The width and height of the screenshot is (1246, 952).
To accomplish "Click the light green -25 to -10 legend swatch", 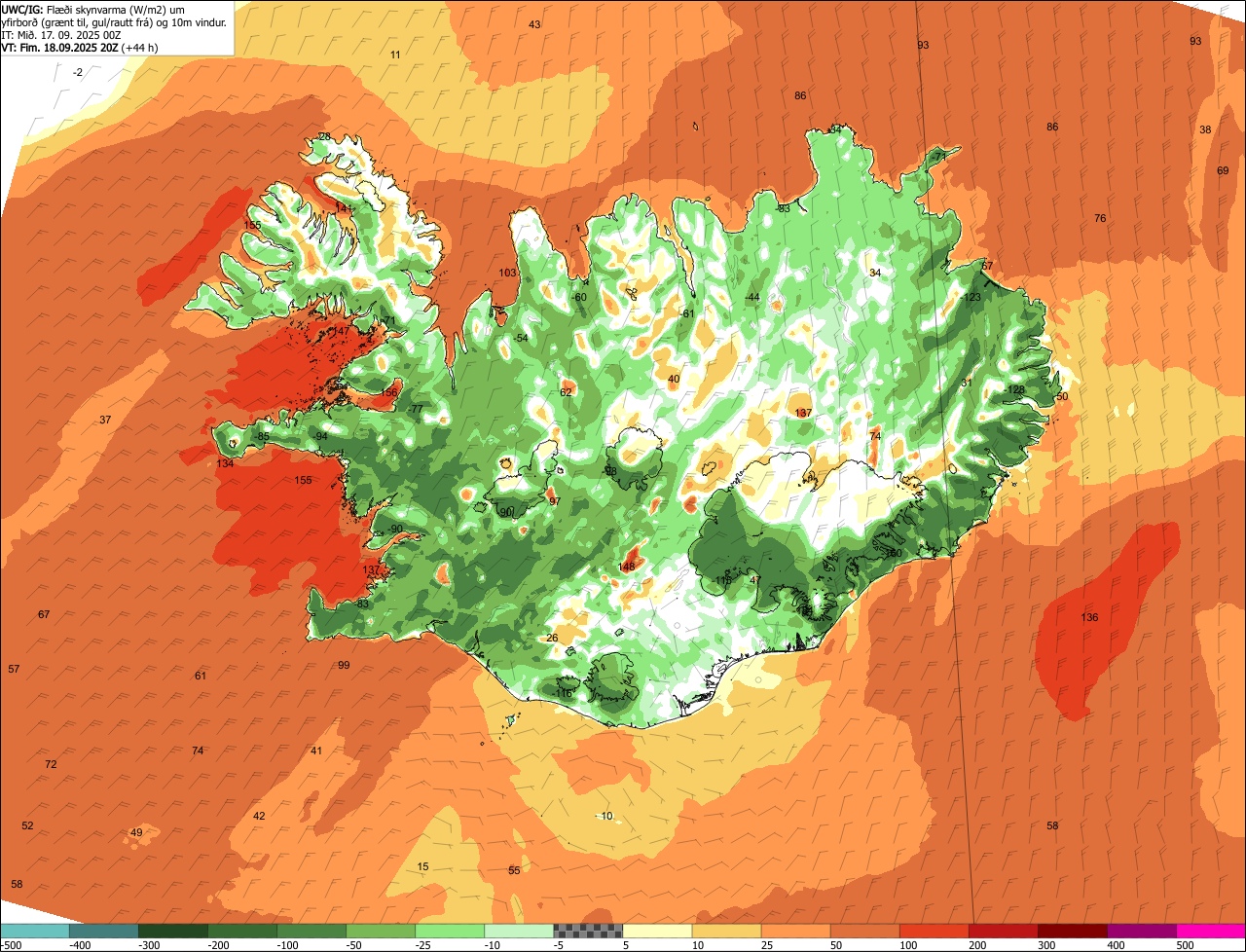I will pos(450,931).
